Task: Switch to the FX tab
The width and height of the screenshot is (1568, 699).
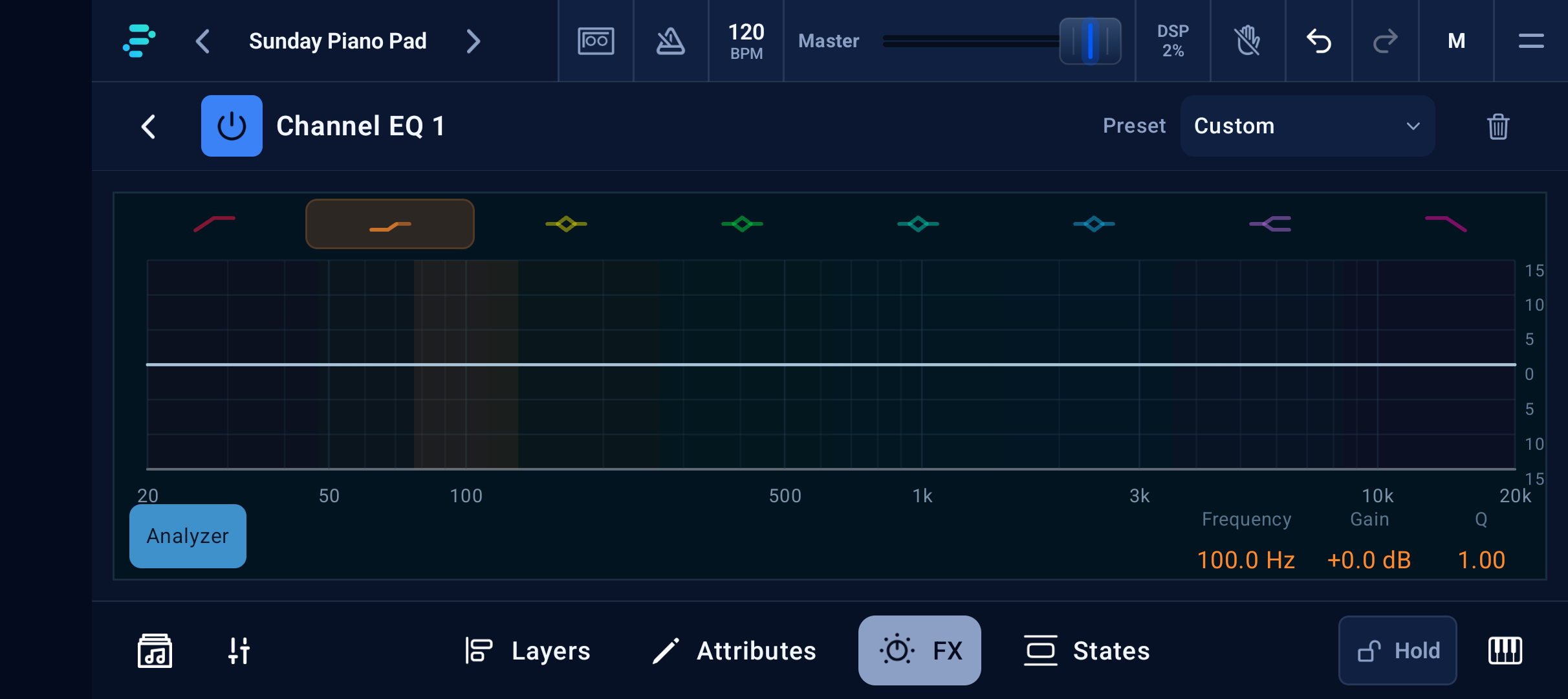Action: [920, 650]
